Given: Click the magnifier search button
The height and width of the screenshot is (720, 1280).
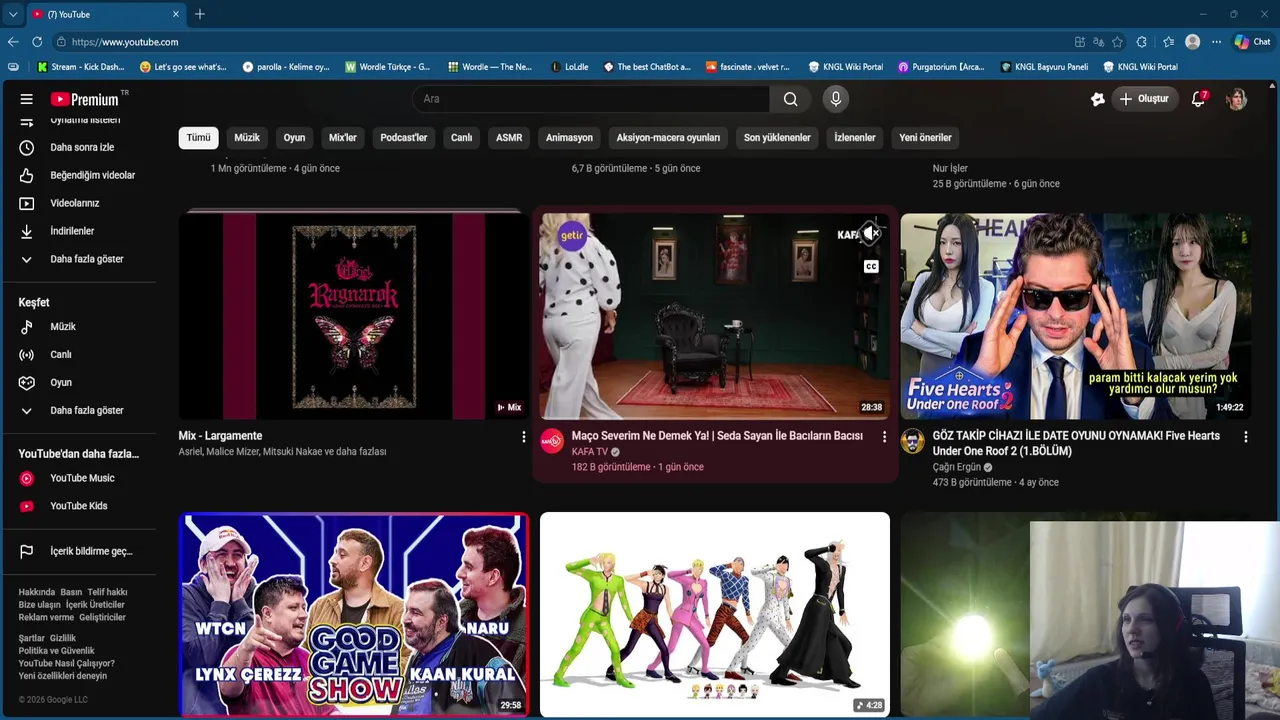Looking at the screenshot, I should (x=790, y=99).
